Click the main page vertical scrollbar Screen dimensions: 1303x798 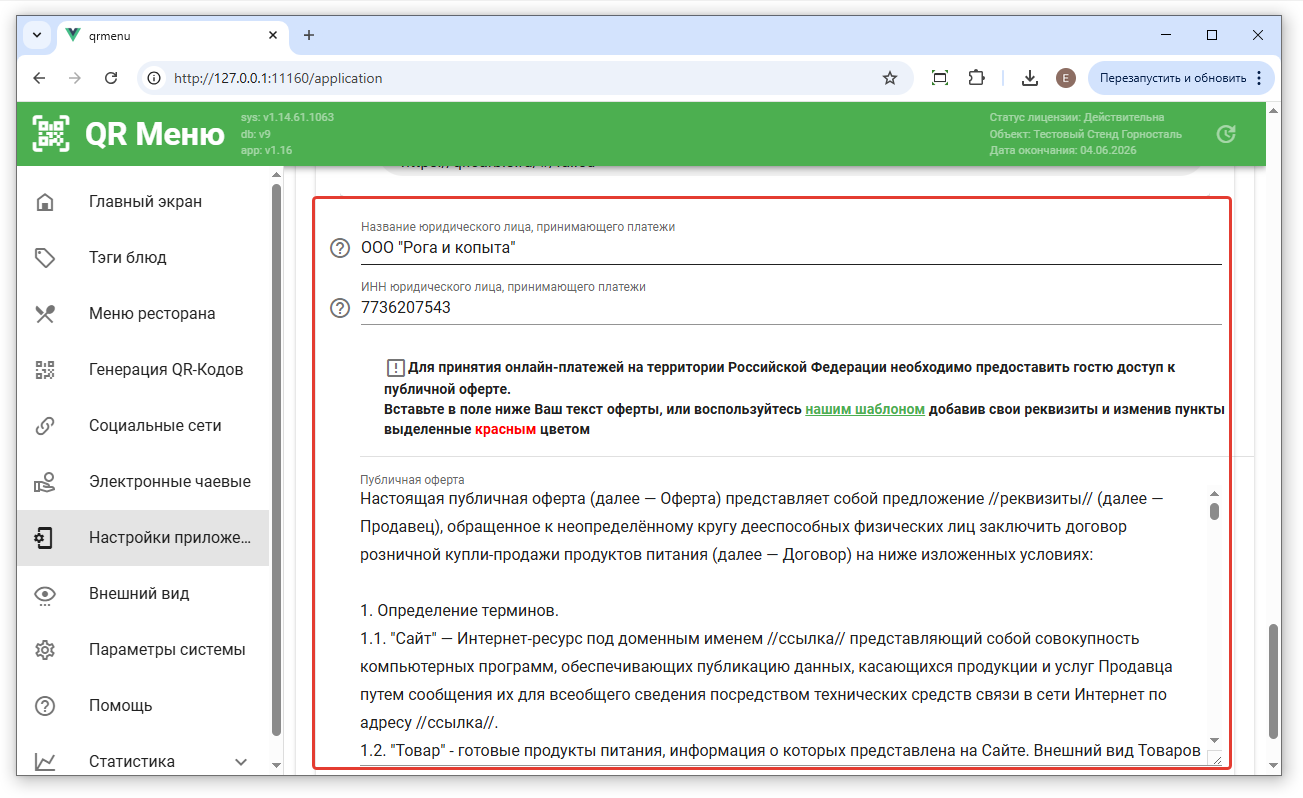click(x=1273, y=680)
